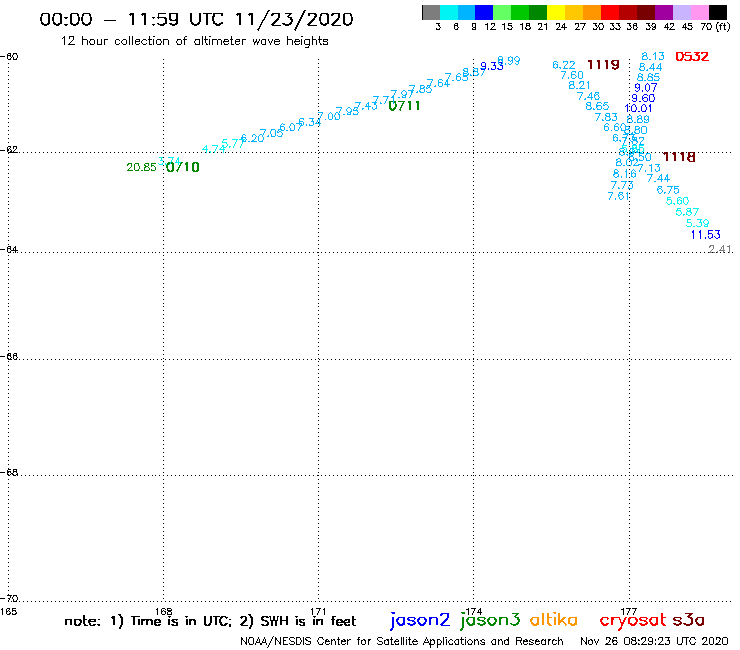
Task: Click the Nov 26 08:29:23 timestamp
Action: pyautogui.click(x=654, y=642)
